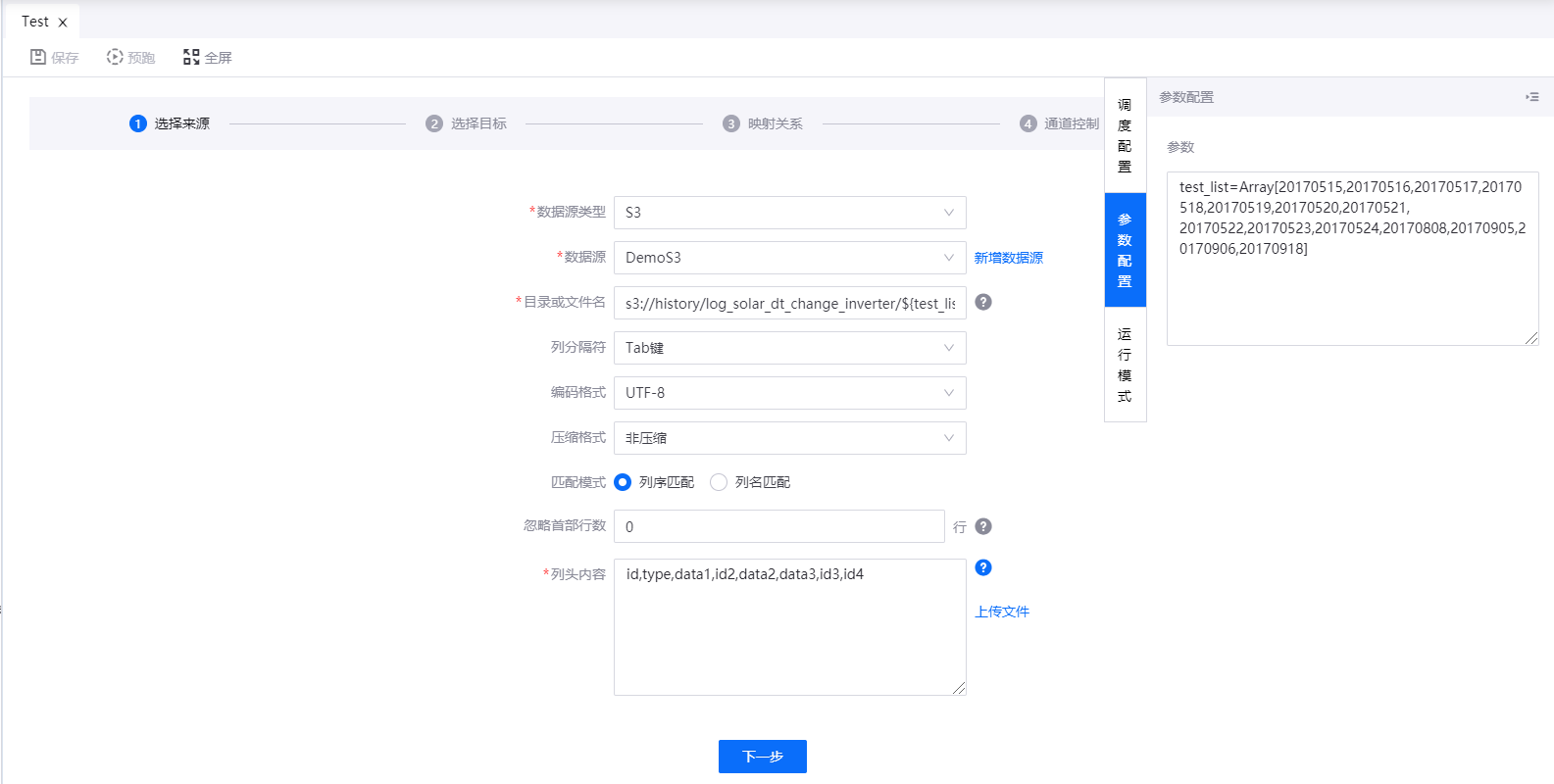1554x784 pixels.
Task: Click 选择来源 step label
Action: [x=182, y=123]
